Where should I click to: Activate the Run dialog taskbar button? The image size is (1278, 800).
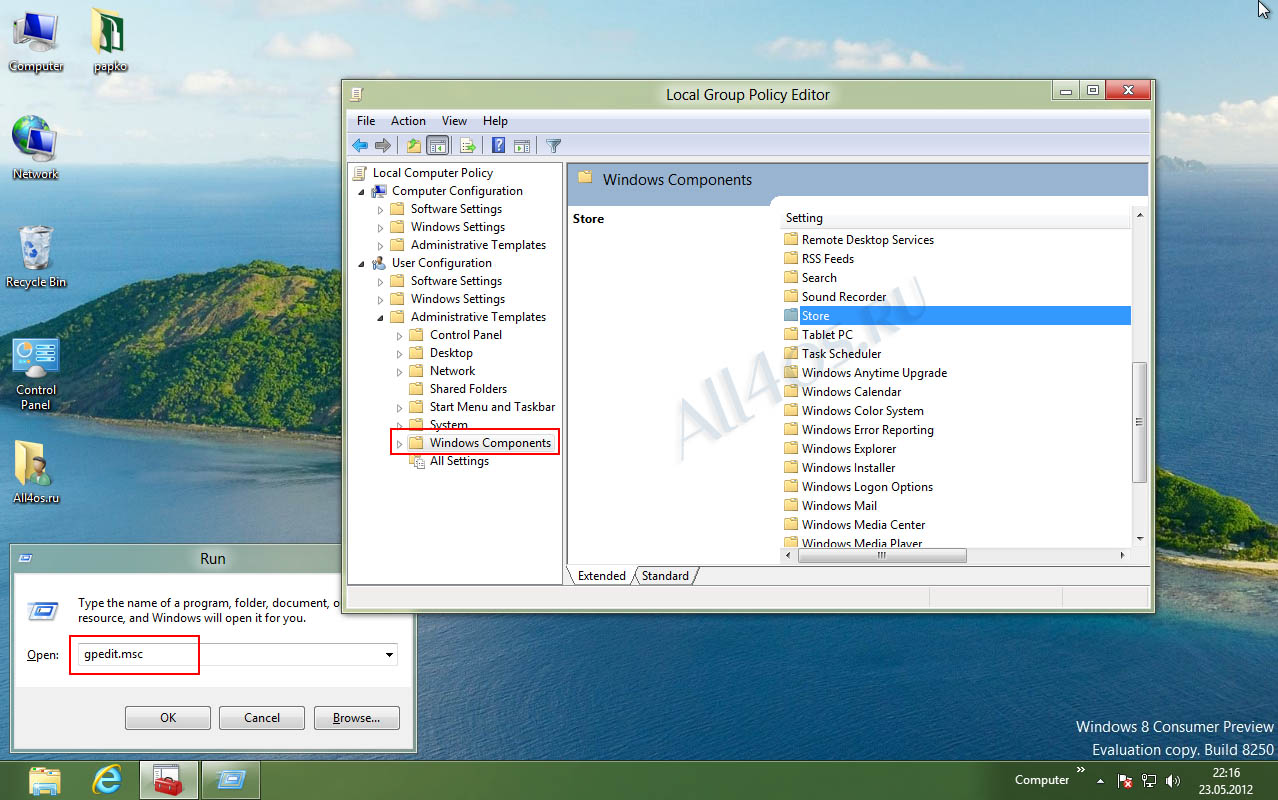231,780
